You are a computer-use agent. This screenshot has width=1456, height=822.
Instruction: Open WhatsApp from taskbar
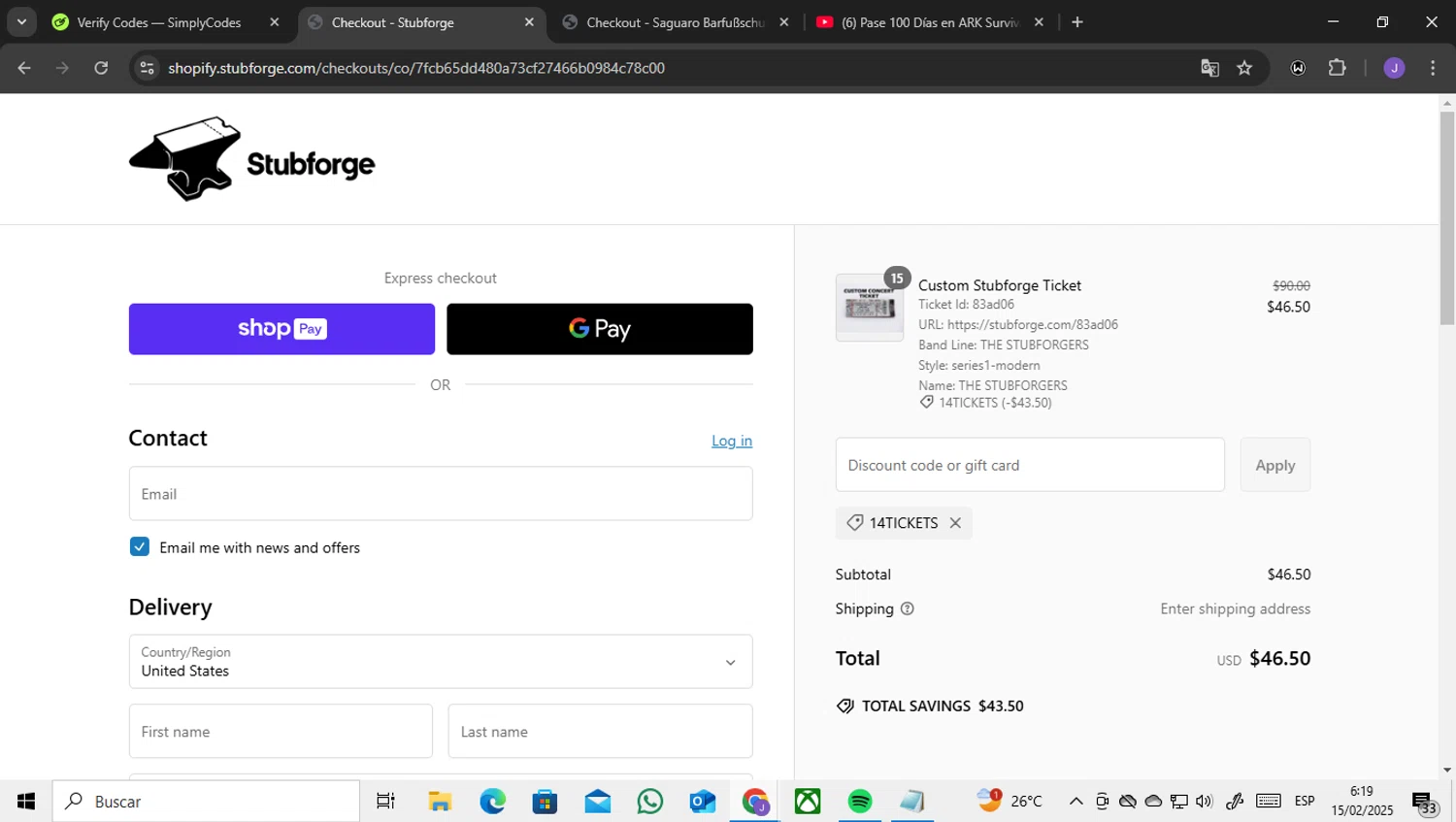coord(650,802)
